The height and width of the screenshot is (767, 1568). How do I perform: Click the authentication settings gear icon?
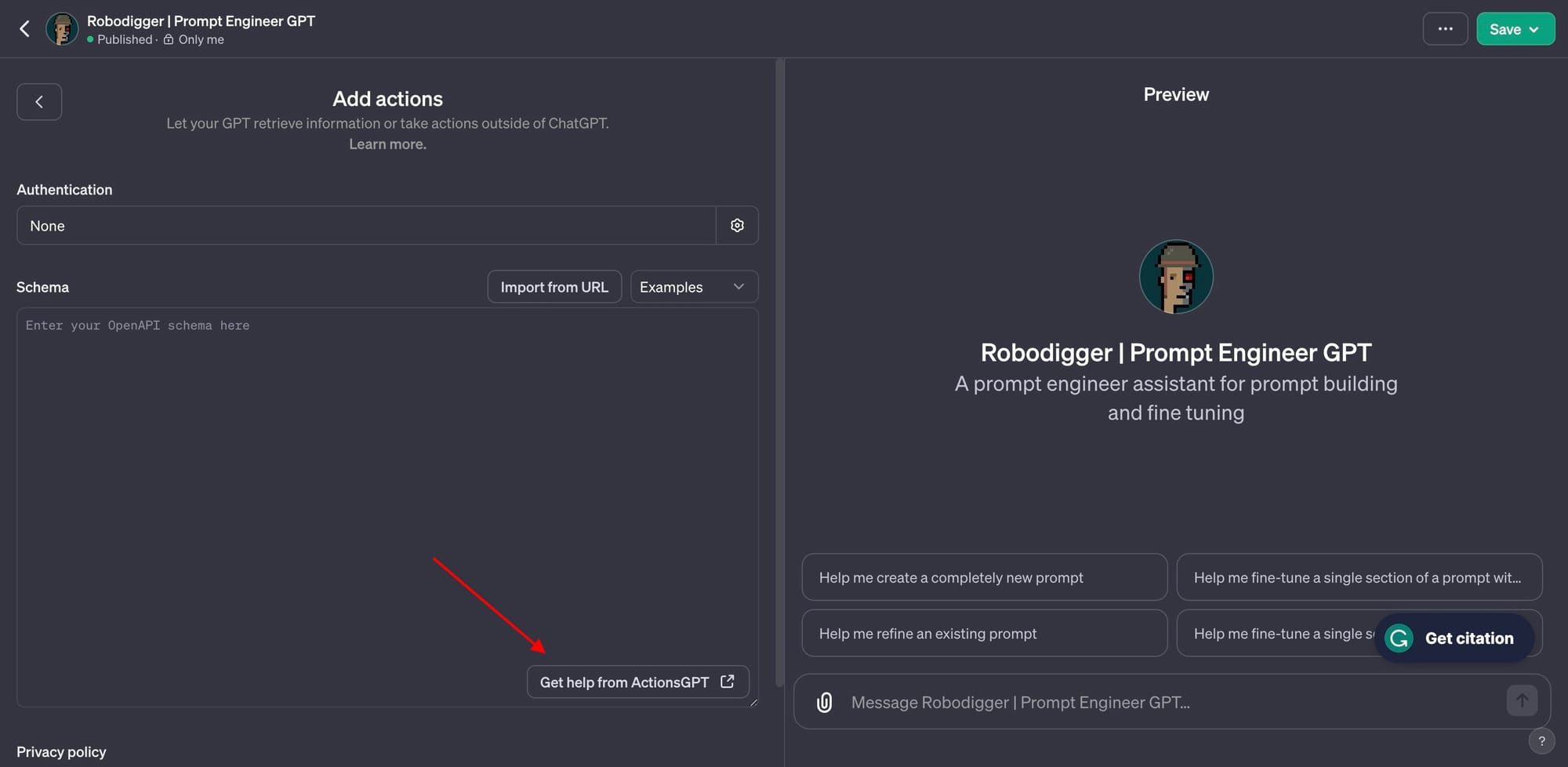click(737, 226)
